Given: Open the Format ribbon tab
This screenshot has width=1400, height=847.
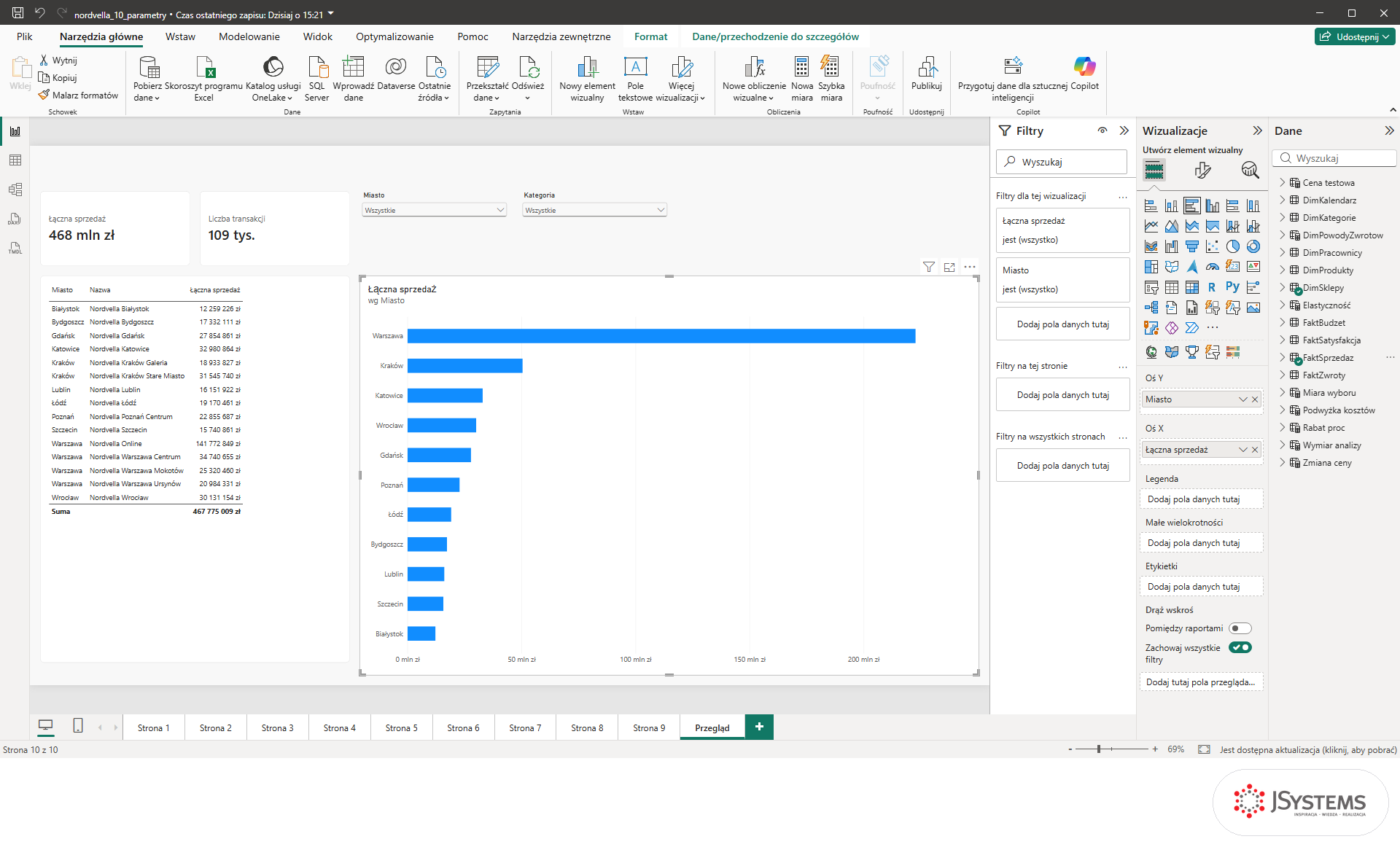Looking at the screenshot, I should point(650,36).
